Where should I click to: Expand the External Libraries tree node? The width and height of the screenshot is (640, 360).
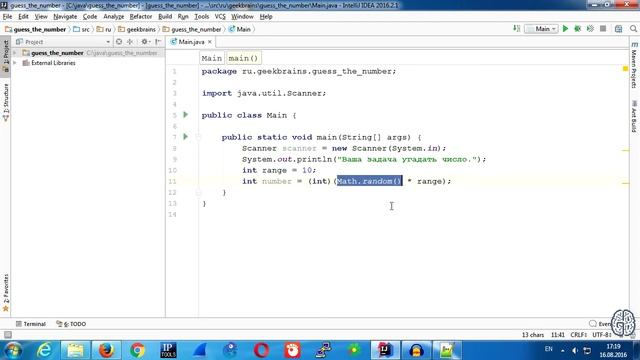click(15, 63)
